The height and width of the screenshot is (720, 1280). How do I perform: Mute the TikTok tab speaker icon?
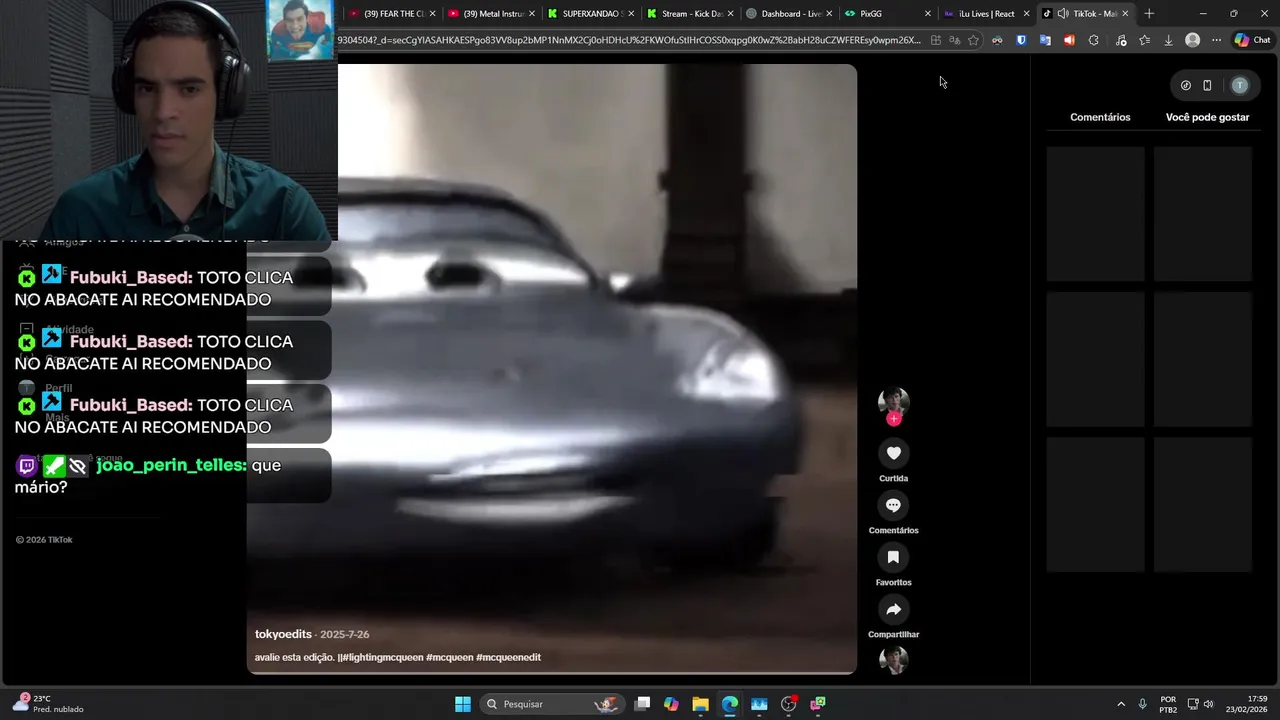click(x=1063, y=14)
